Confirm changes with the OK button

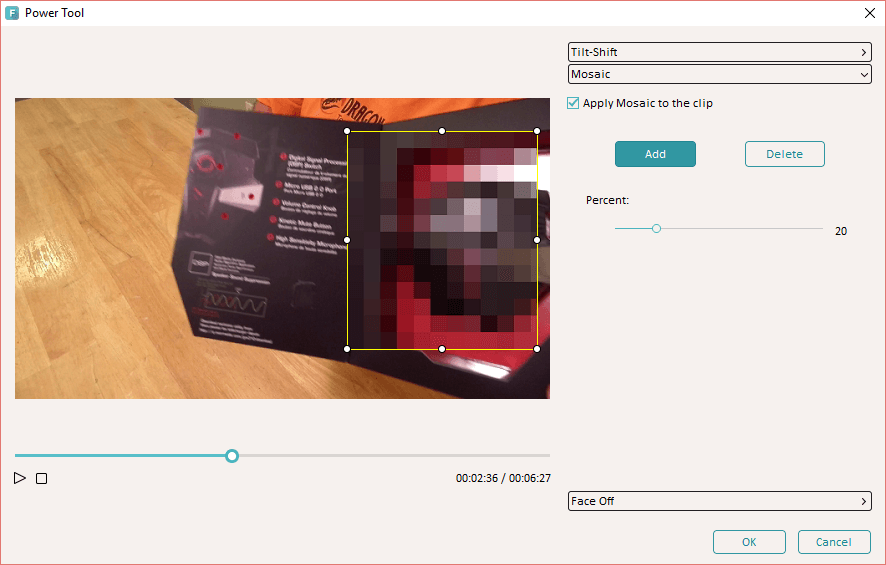pos(749,542)
